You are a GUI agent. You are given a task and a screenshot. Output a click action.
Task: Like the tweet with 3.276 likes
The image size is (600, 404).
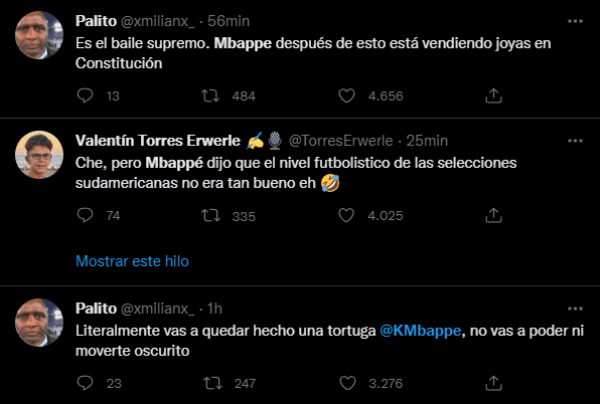click(x=347, y=382)
